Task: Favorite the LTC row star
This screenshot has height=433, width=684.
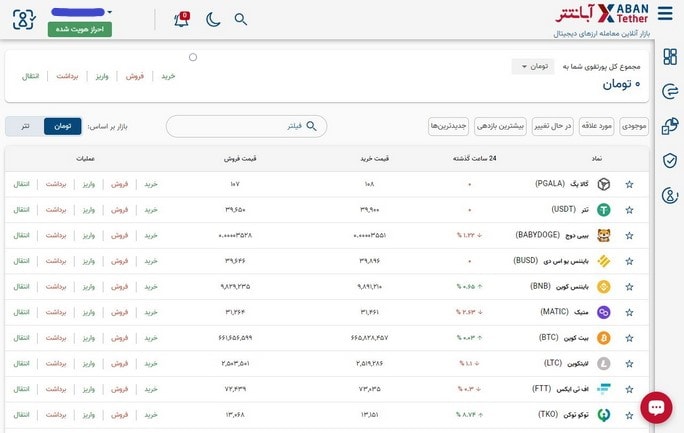Action: pyautogui.click(x=629, y=364)
